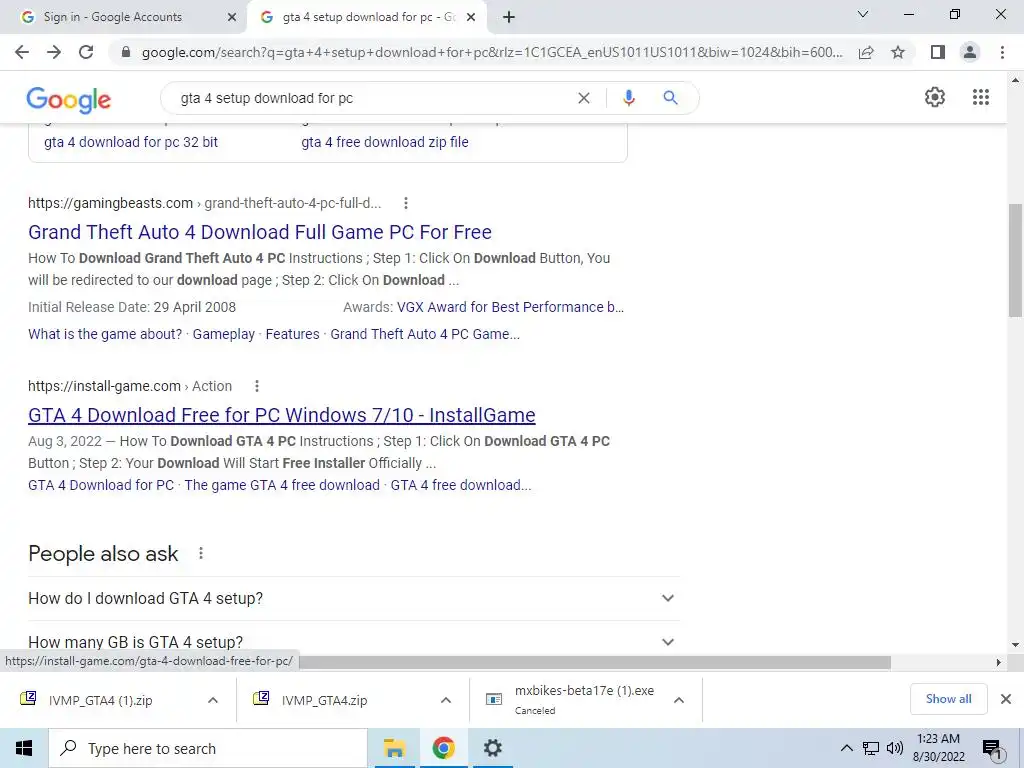Image resolution: width=1024 pixels, height=768 pixels.
Task: Open the tab search chevron
Action: click(863, 14)
